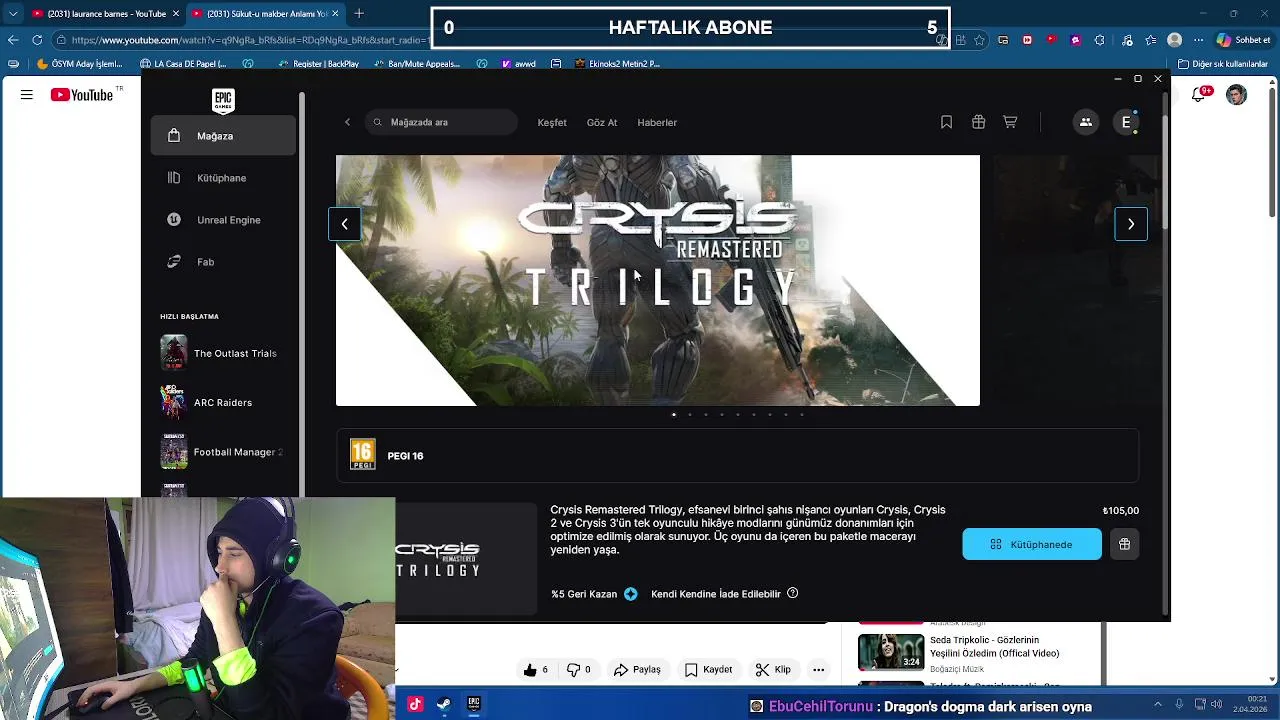This screenshot has width=1280, height=720.
Task: Open the gift icon in header
Action: (x=978, y=122)
